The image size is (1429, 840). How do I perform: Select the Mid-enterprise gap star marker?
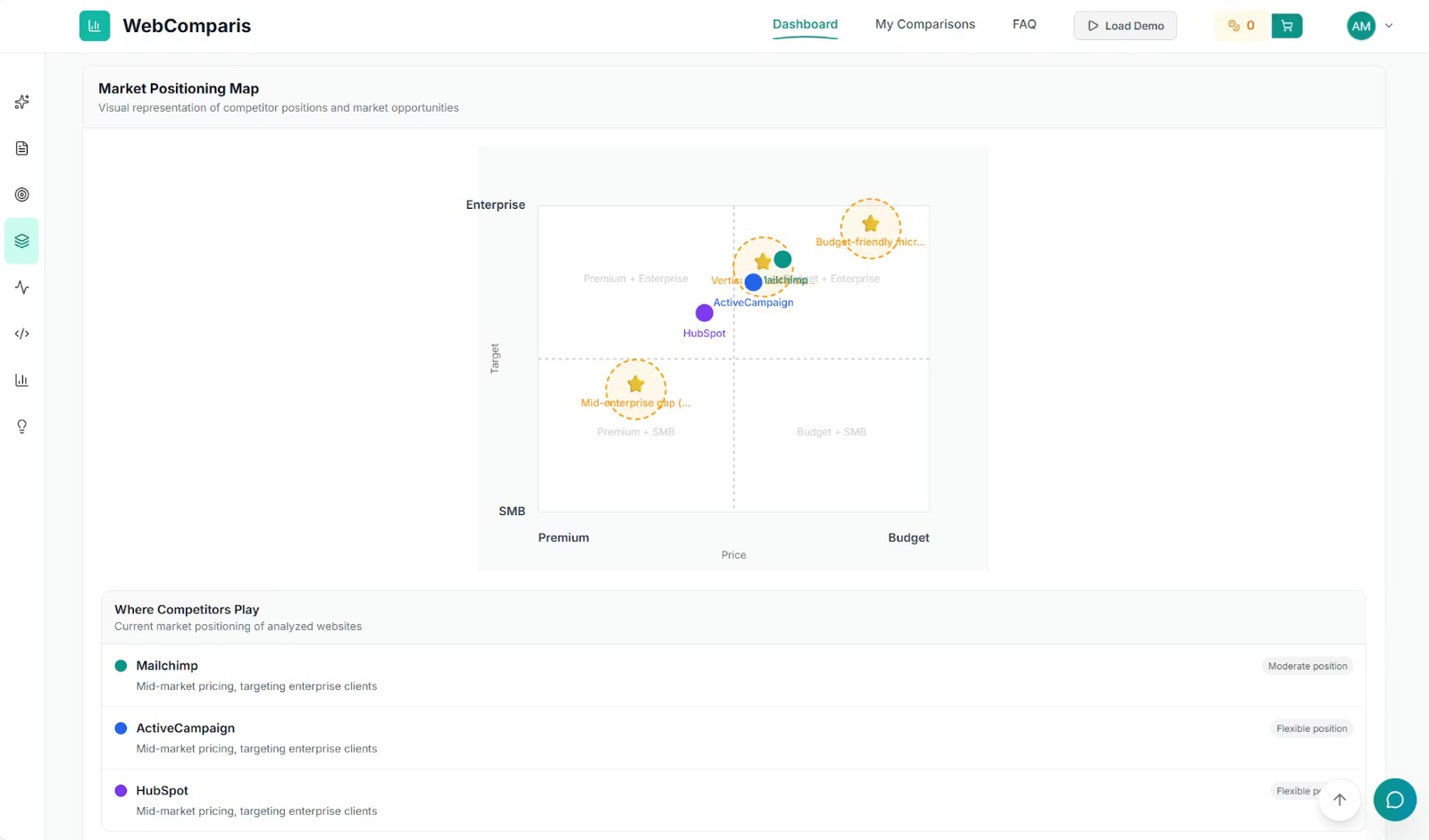pyautogui.click(x=635, y=385)
